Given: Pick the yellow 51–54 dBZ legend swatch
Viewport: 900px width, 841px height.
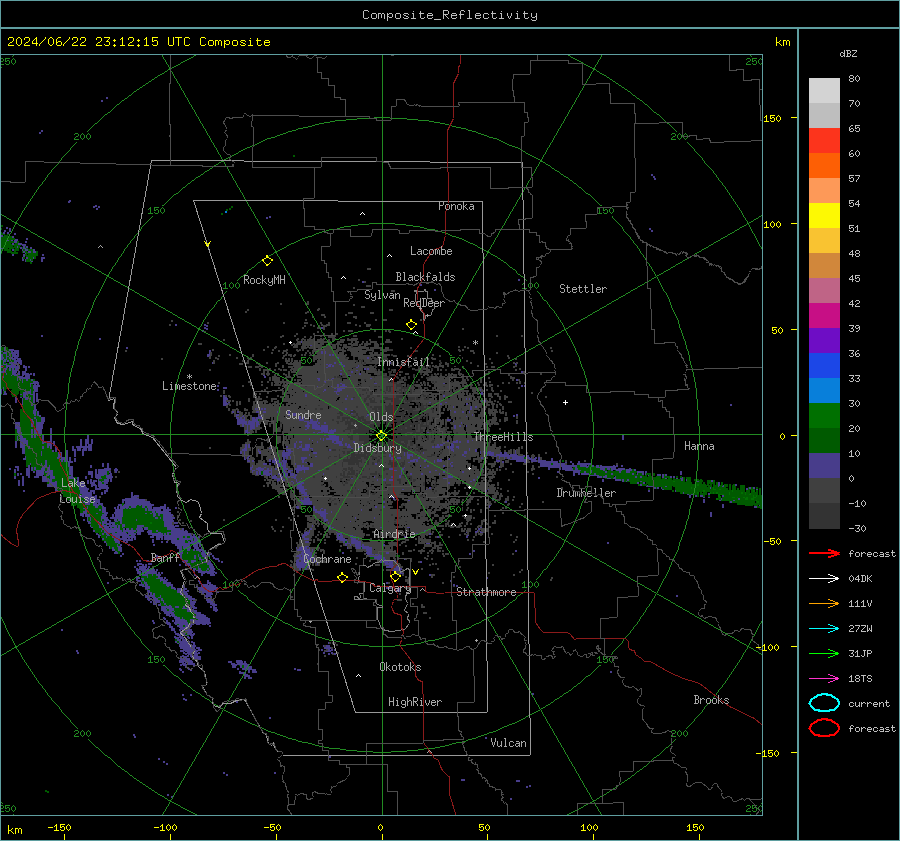Looking at the screenshot, I should pyautogui.click(x=824, y=216).
